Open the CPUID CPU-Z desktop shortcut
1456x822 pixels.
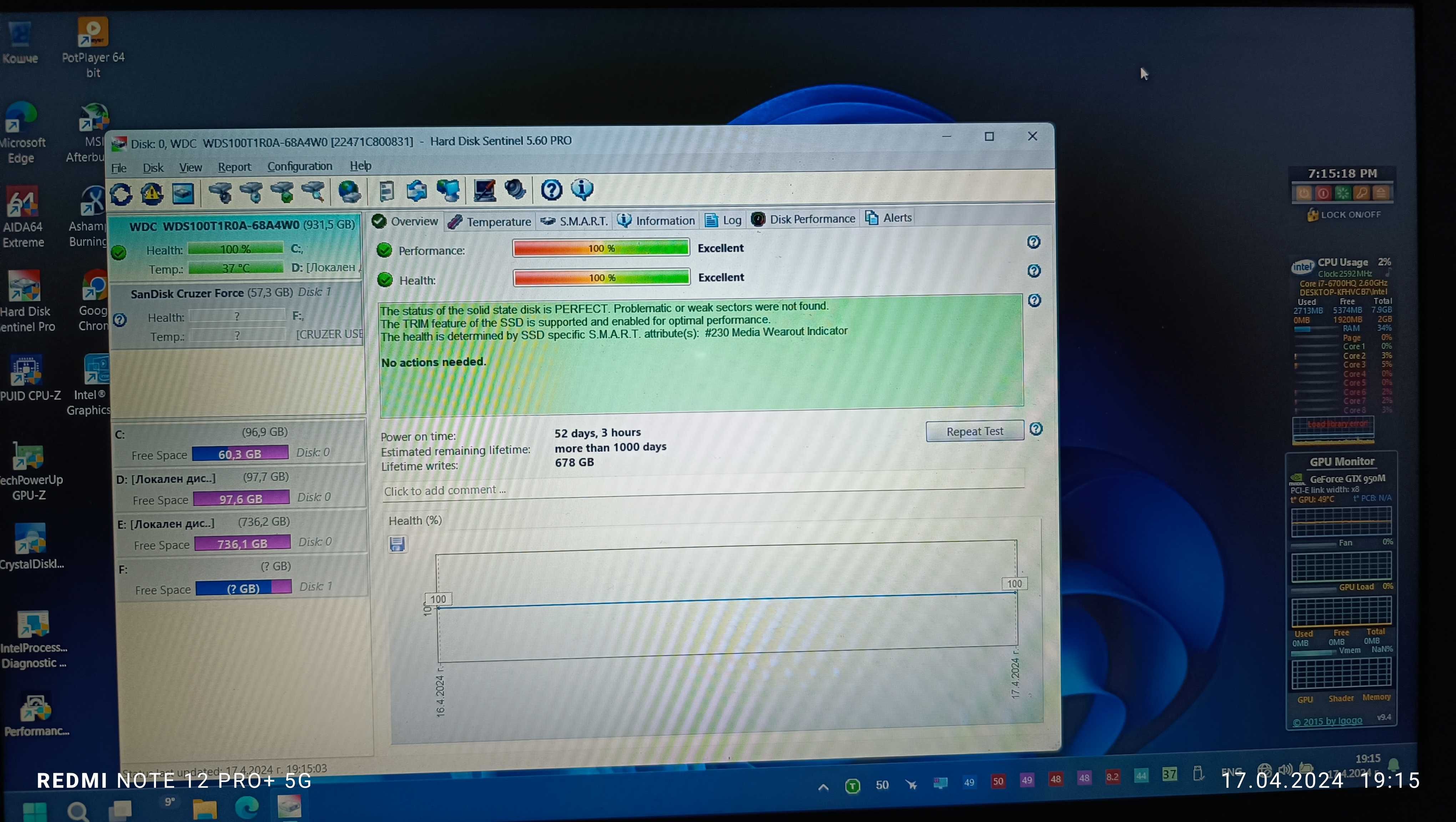[28, 379]
